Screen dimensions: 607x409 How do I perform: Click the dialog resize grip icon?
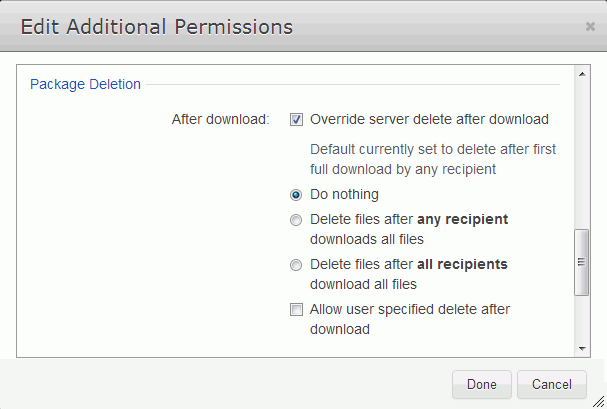tap(598, 401)
